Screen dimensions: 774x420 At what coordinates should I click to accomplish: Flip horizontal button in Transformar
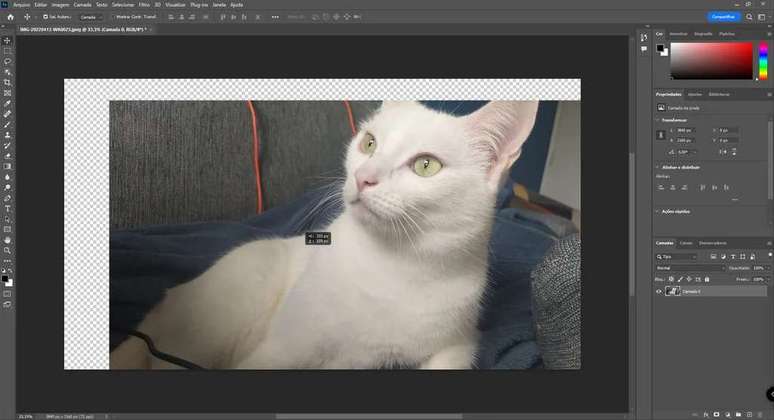[x=722, y=152]
